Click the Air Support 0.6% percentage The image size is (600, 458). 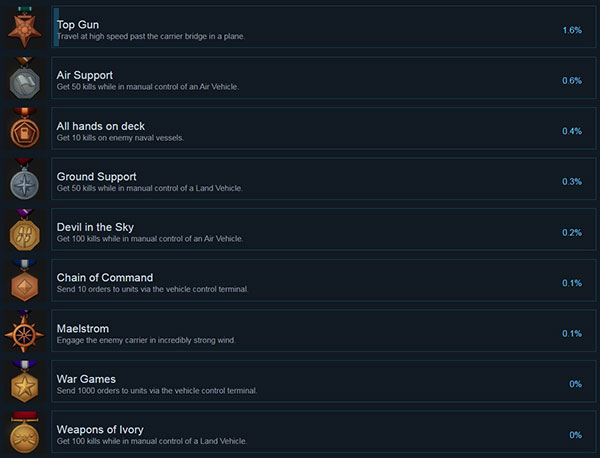point(572,81)
